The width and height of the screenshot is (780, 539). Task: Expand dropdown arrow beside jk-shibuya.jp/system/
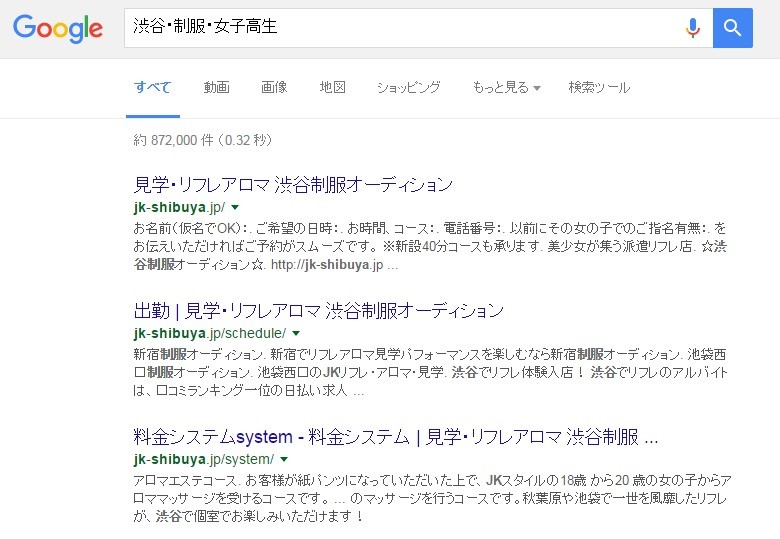pos(284,459)
